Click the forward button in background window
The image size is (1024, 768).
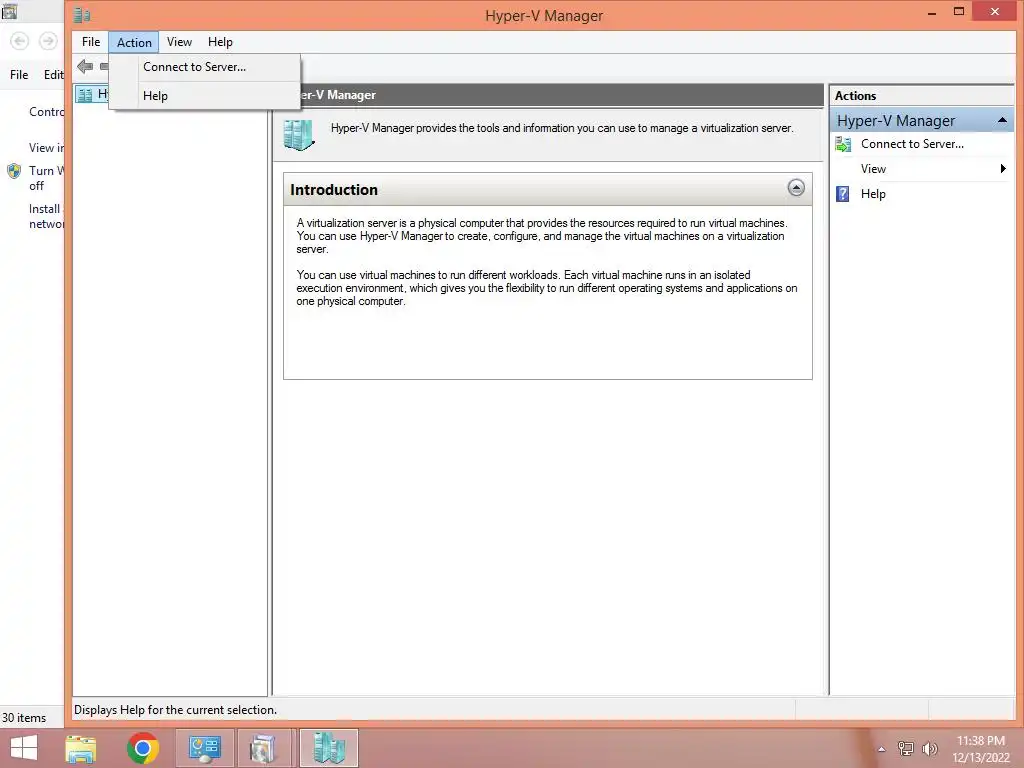(48, 42)
